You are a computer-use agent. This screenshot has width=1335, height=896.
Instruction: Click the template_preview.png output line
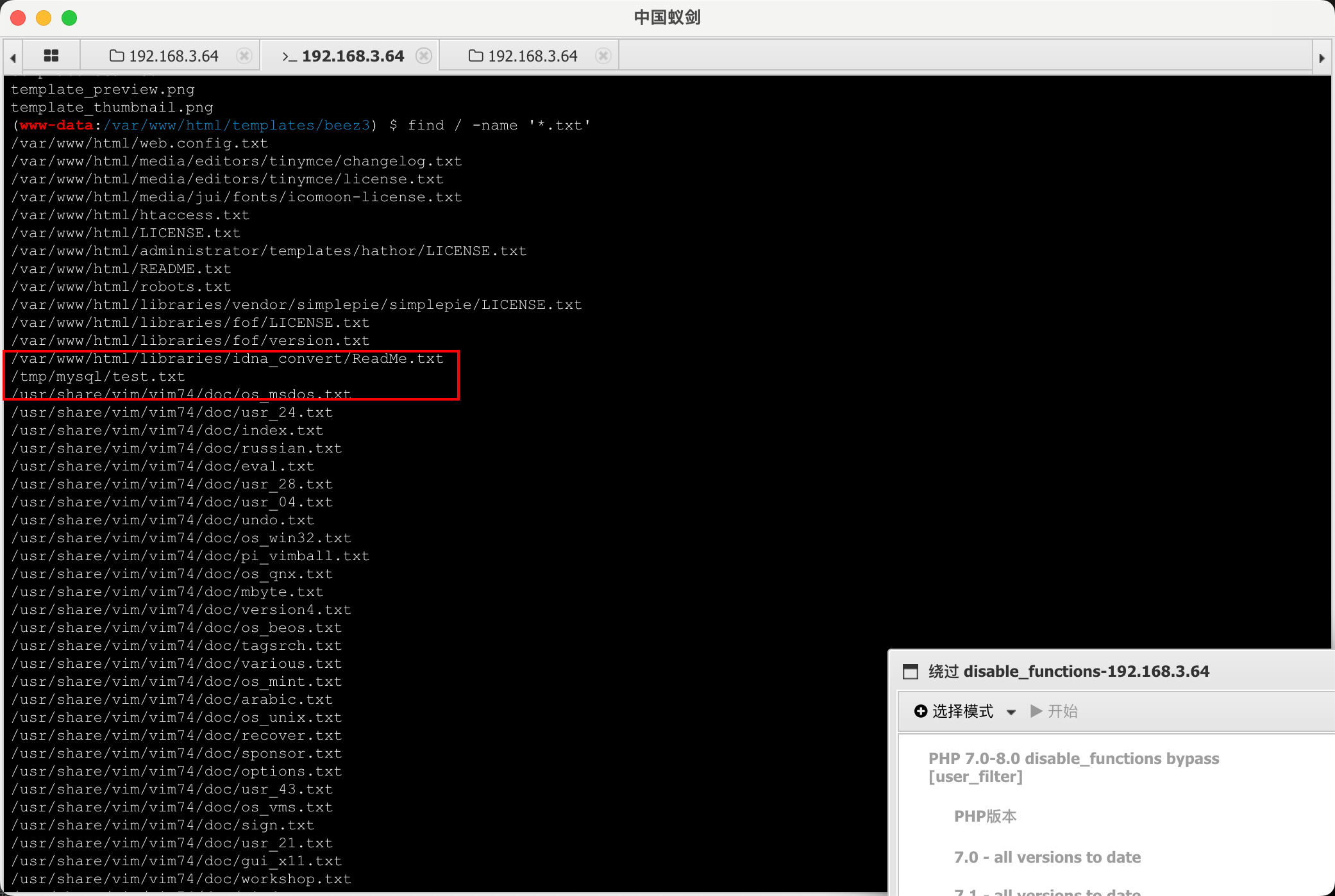[103, 89]
